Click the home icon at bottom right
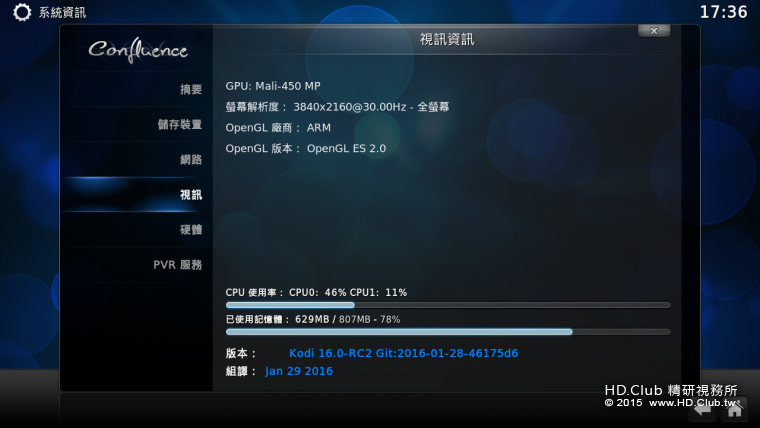The image size is (760, 428). pyautogui.click(x=734, y=410)
